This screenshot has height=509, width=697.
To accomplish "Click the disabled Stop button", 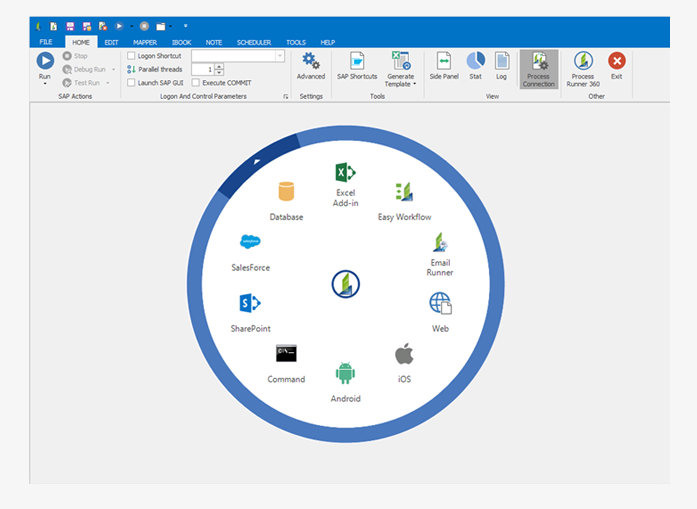I will point(75,56).
